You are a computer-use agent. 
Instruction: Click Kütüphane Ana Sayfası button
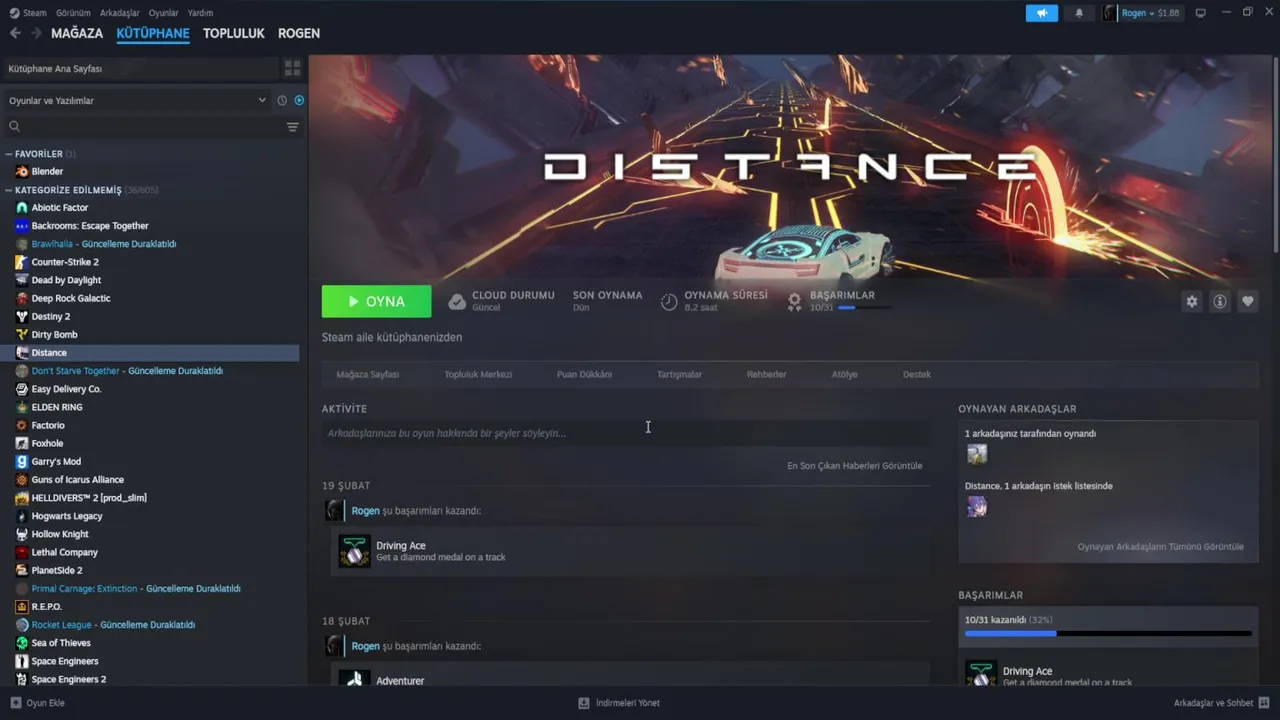(141, 68)
